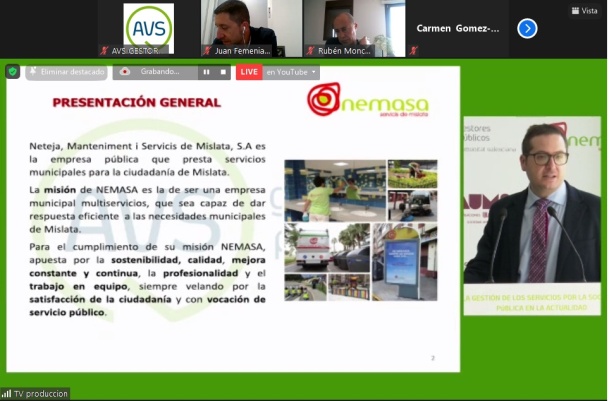Select Carmen Gomez participant tile
Screen dimensions: 609x401
click(x=457, y=28)
